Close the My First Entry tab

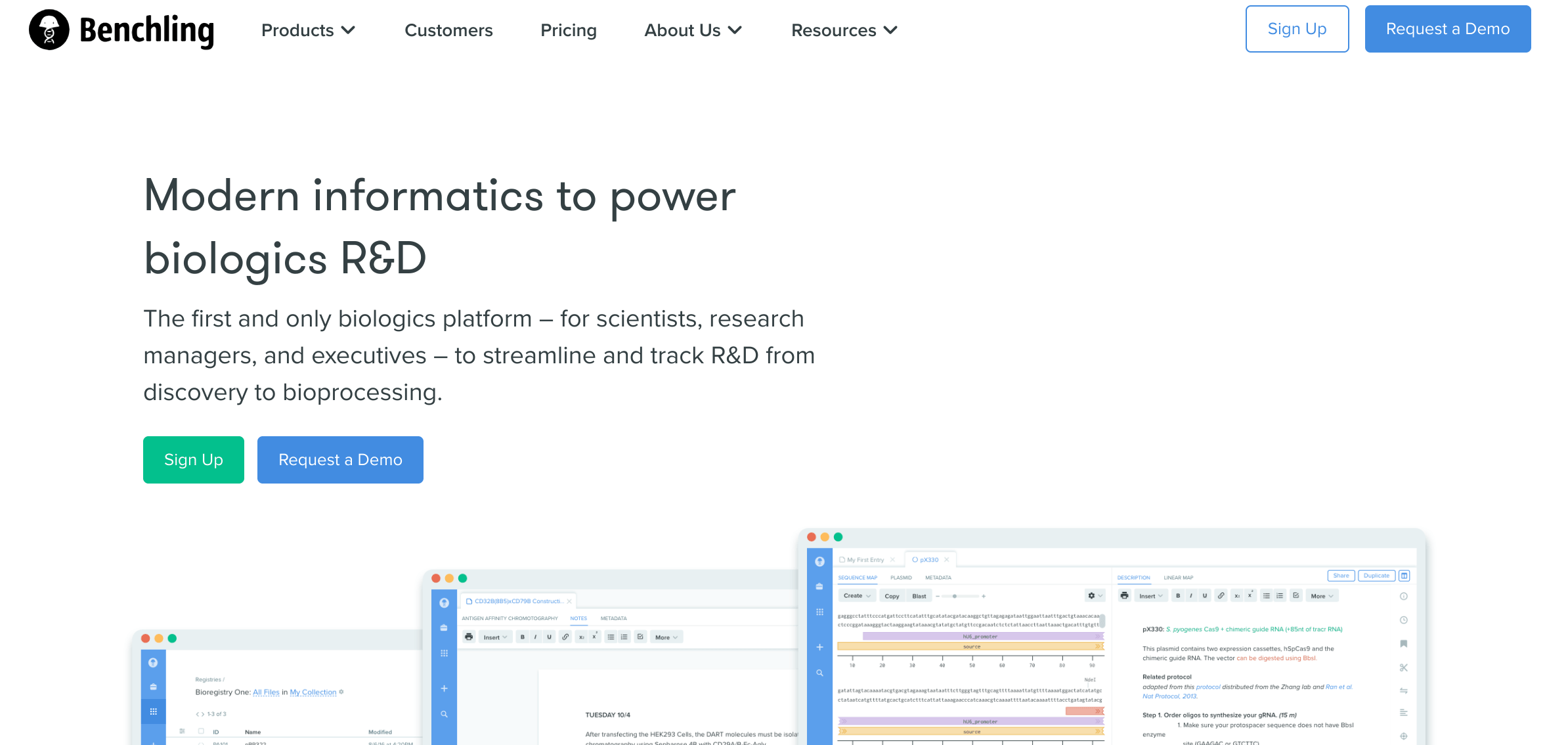pos(892,560)
